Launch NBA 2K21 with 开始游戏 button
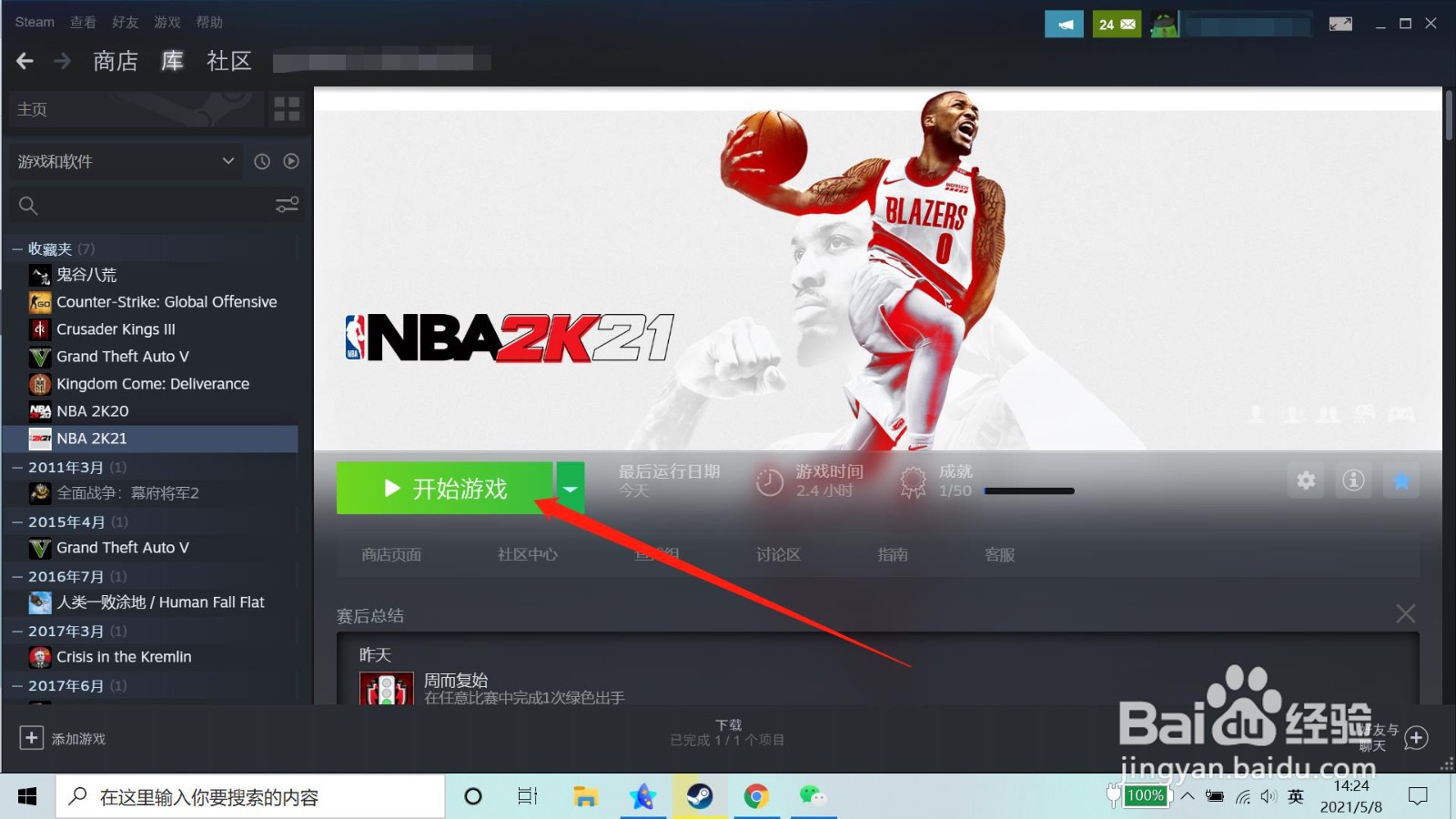This screenshot has width=1456, height=819. [445, 488]
